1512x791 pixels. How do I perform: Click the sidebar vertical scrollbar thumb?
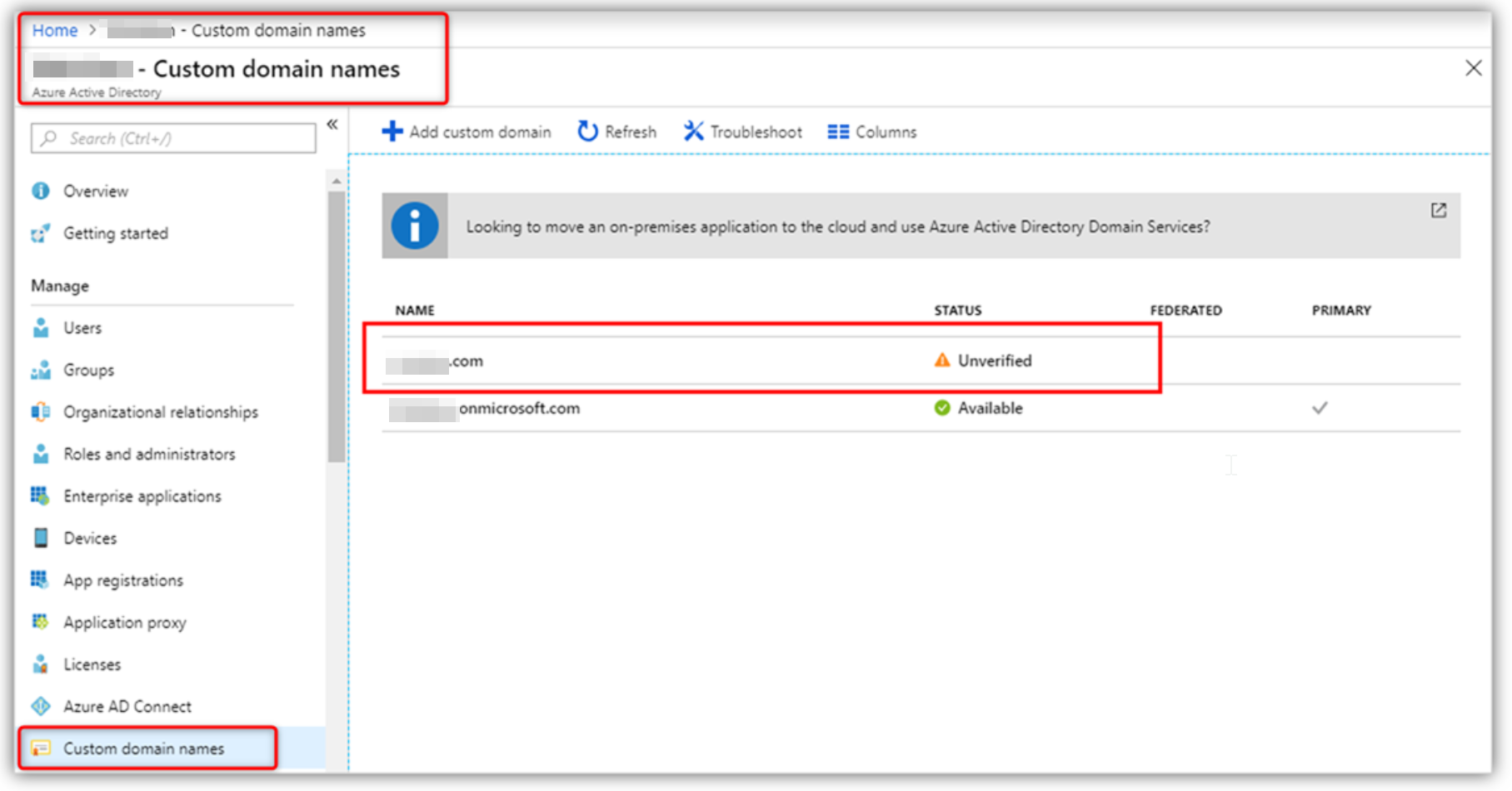coord(336,326)
